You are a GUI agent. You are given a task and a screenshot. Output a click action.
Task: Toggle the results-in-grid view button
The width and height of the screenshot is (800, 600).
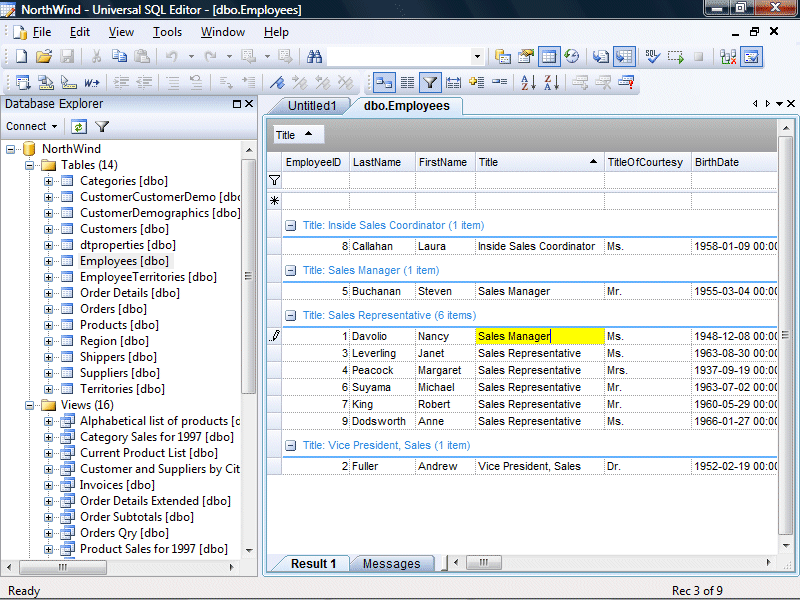pyautogui.click(x=549, y=57)
